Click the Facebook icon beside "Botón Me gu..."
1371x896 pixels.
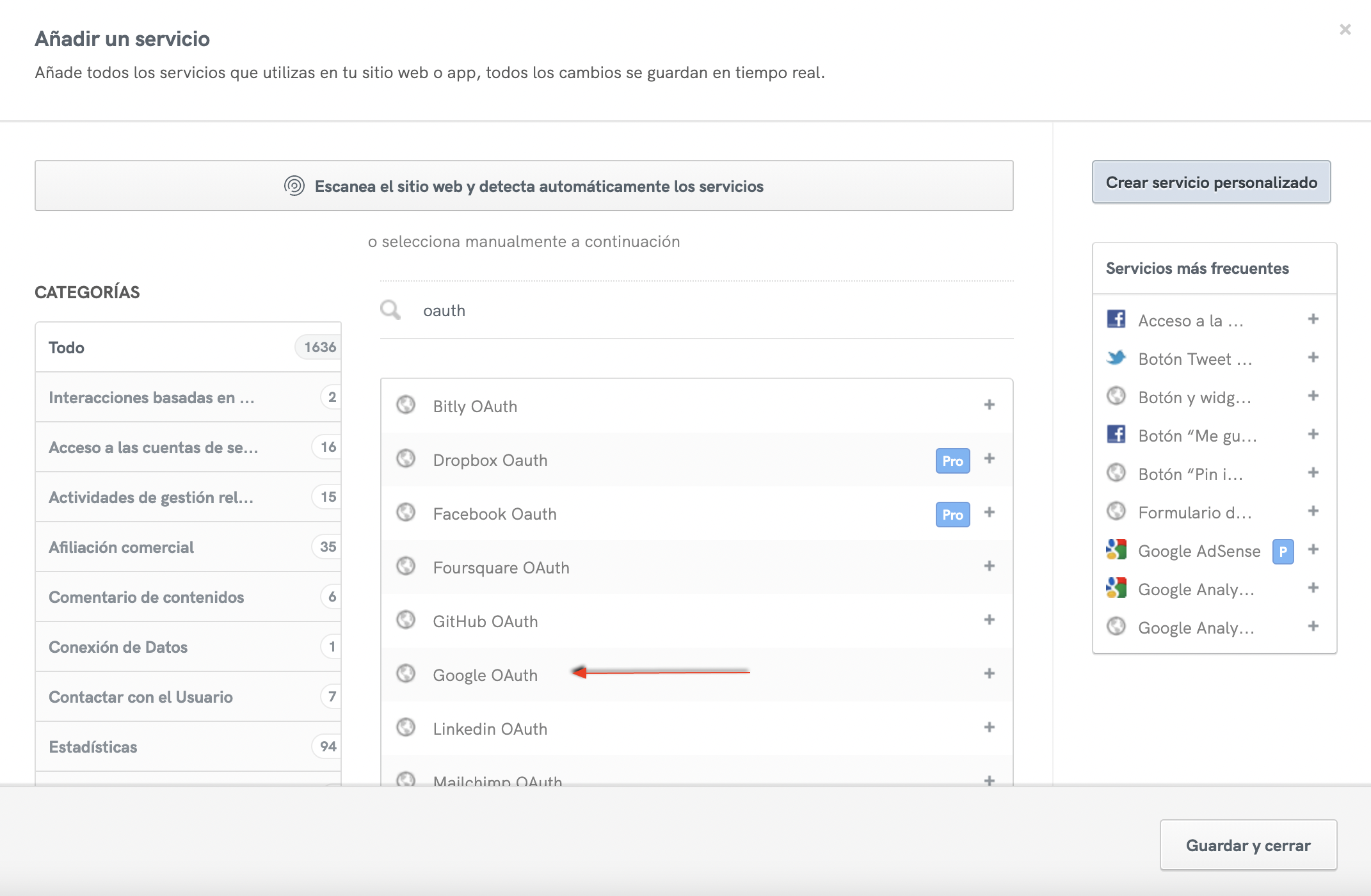1116,435
